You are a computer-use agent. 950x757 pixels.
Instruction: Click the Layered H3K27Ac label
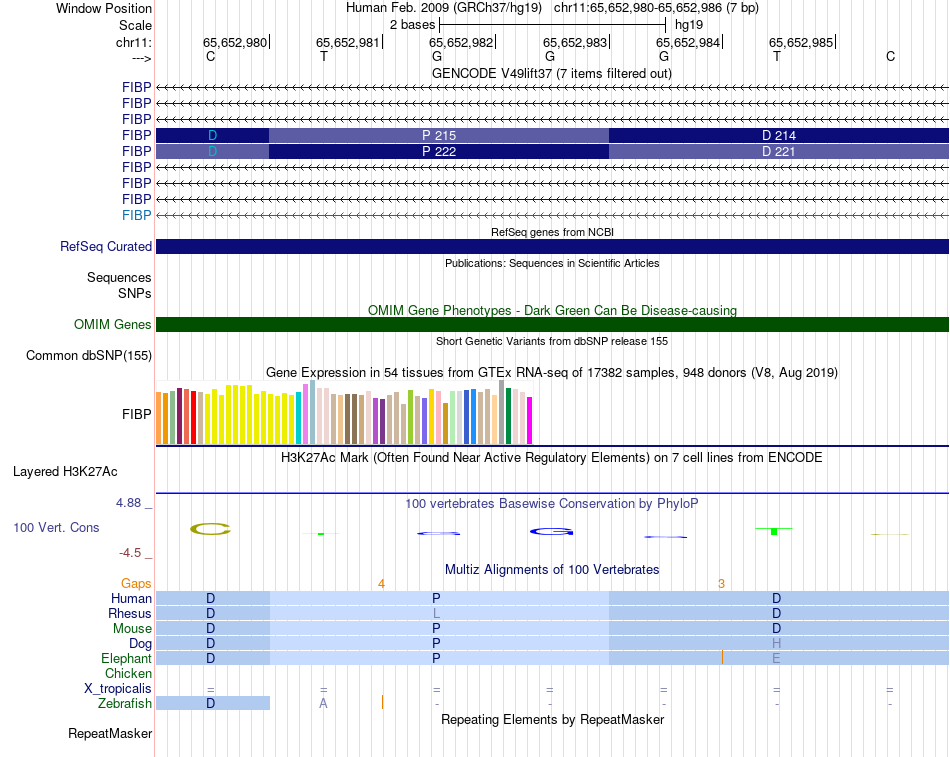[65, 472]
